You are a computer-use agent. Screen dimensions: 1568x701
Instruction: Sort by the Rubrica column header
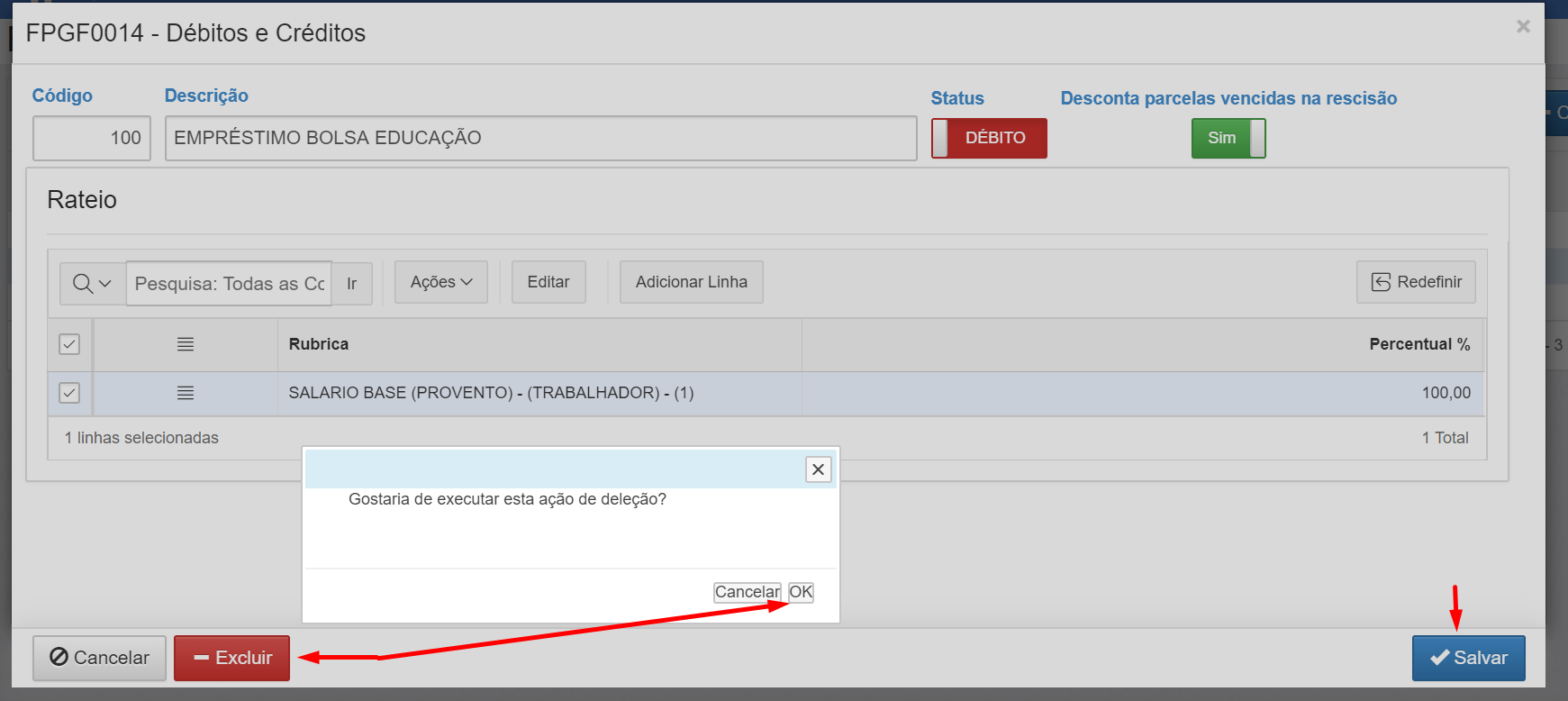point(319,344)
